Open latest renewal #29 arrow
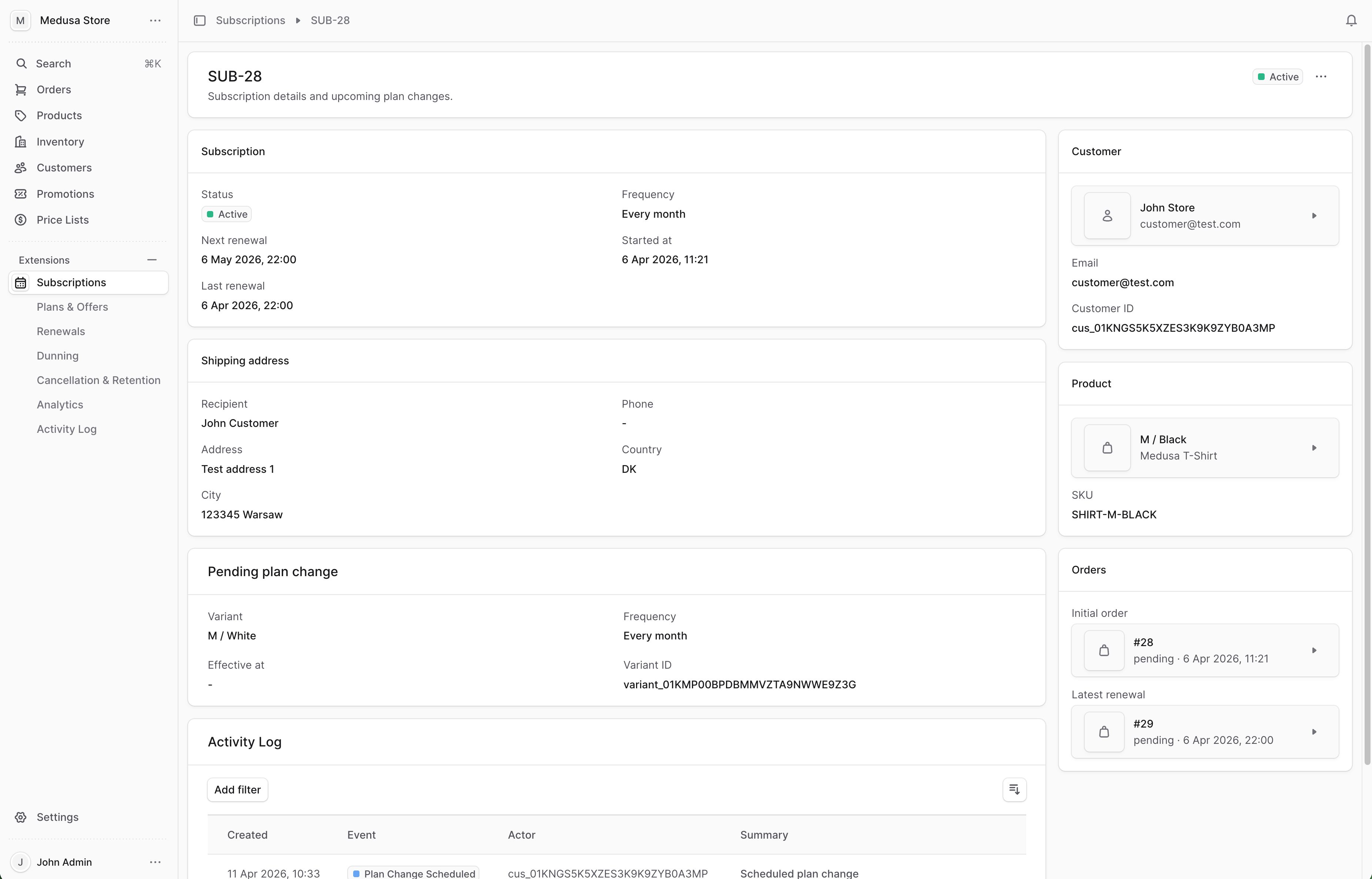The image size is (1372, 879). [x=1314, y=732]
